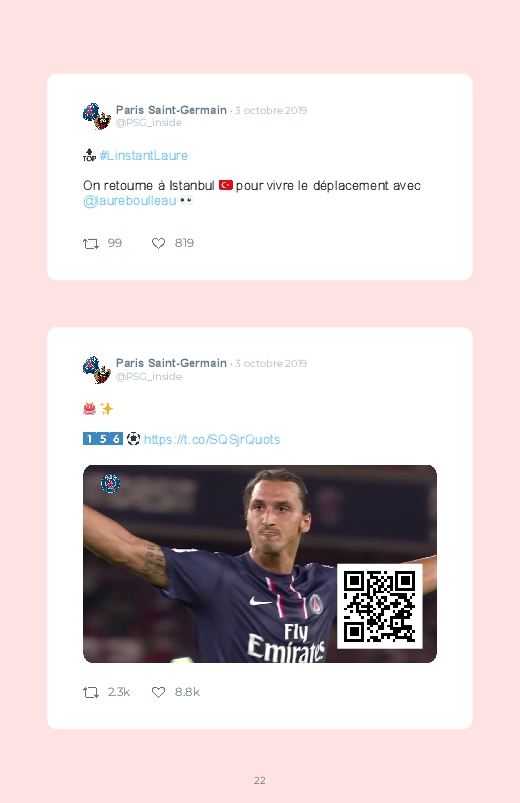
Task: Click Paris Saint-Germain name on first tweet
Action: pos(171,110)
